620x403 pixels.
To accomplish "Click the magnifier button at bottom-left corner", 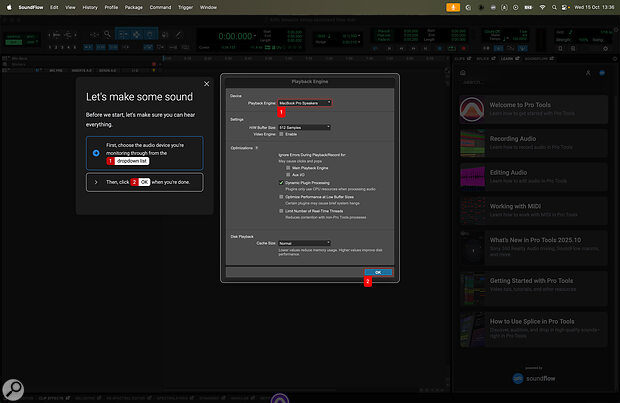I will click(13, 390).
